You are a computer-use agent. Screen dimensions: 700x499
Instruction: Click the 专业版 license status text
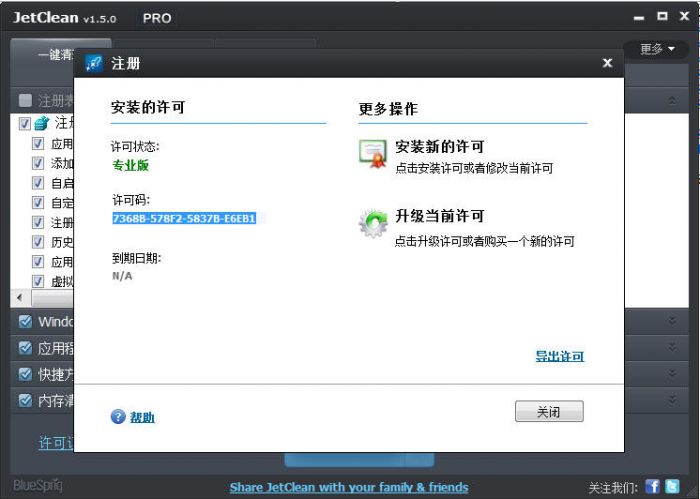(x=130, y=166)
